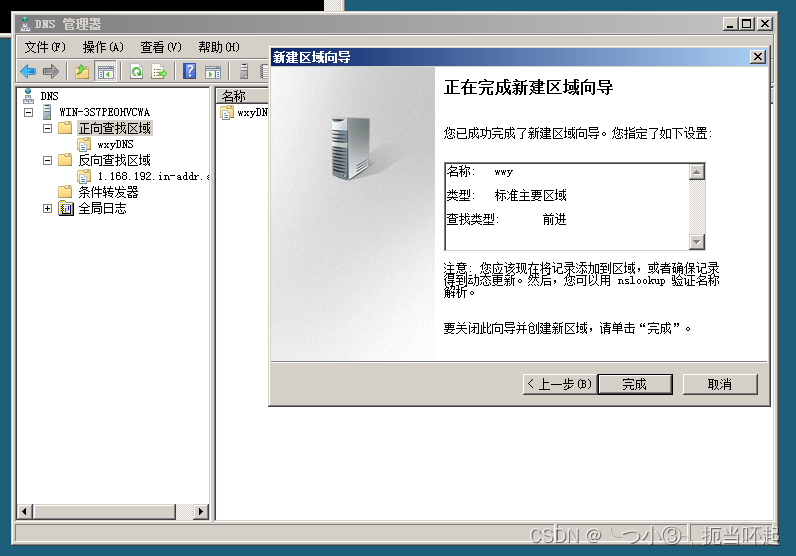The image size is (796, 556).
Task: Click the 标准主要区域 text in summary box
Action: 530,195
